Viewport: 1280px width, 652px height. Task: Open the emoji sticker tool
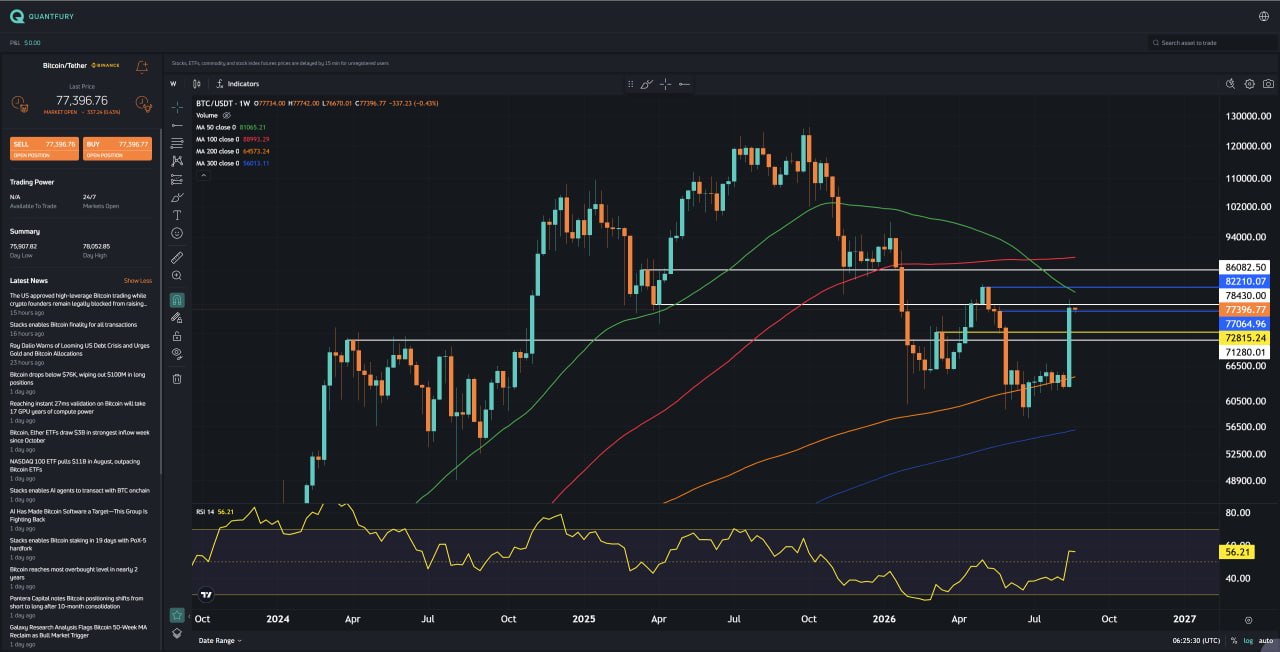coord(177,233)
